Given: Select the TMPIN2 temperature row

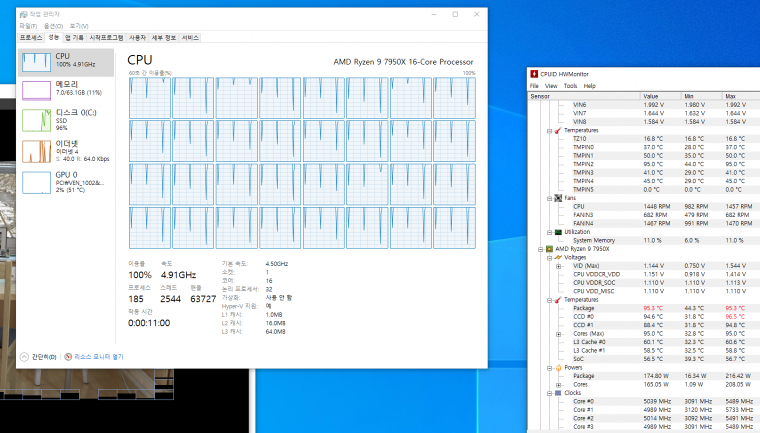Looking at the screenshot, I should point(644,164).
